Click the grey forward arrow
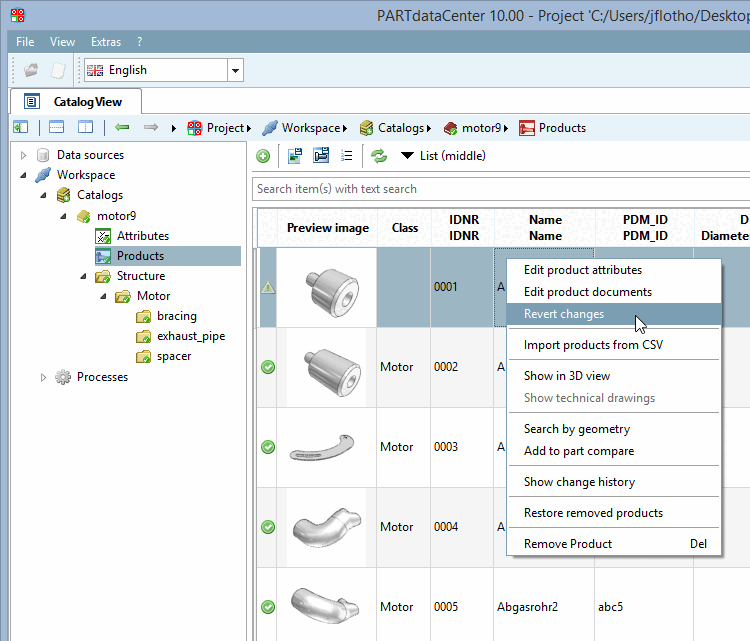The height and width of the screenshot is (641, 750). tap(151, 128)
